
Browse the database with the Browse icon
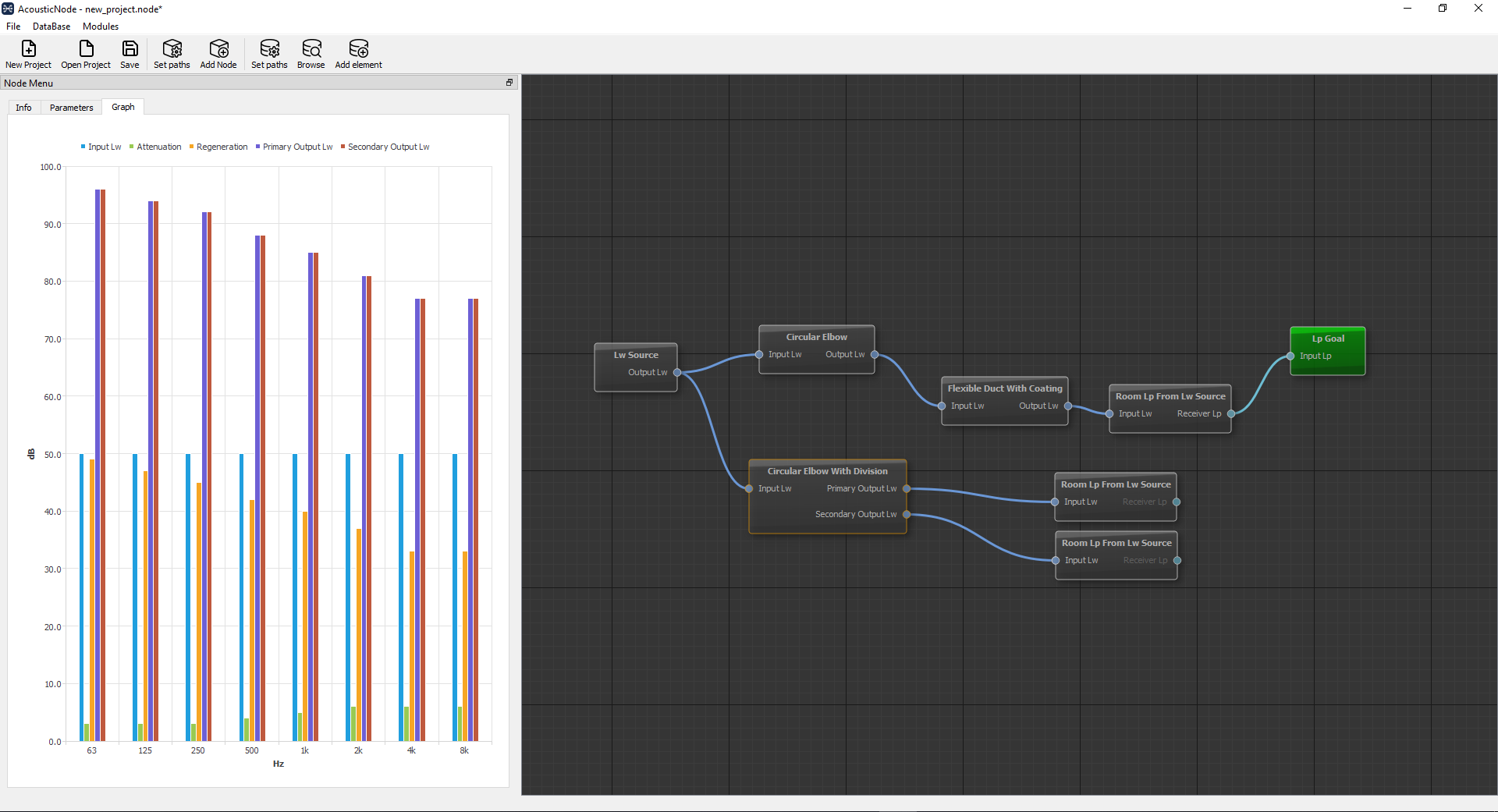point(311,53)
